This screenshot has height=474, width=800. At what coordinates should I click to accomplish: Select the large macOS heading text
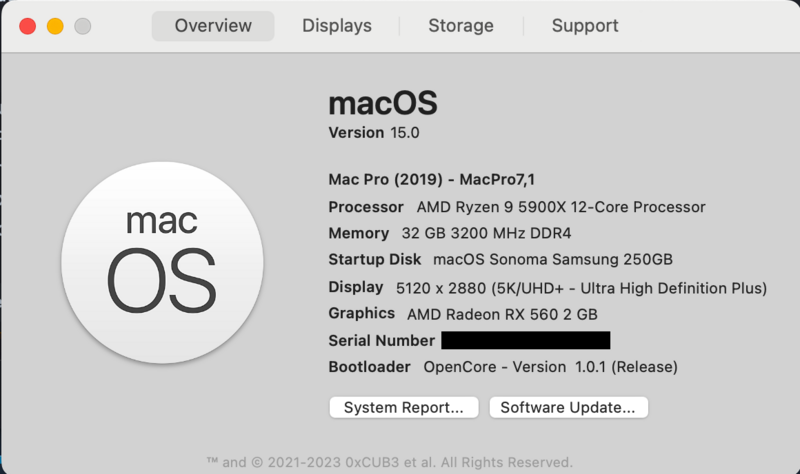(x=383, y=103)
